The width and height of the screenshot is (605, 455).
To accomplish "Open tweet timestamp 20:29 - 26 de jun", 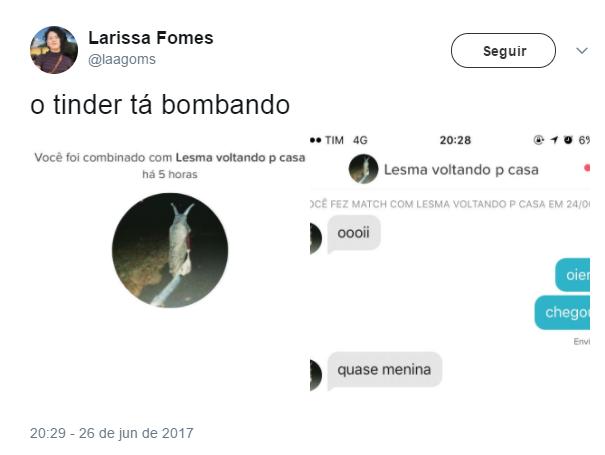I will [x=112, y=433].
